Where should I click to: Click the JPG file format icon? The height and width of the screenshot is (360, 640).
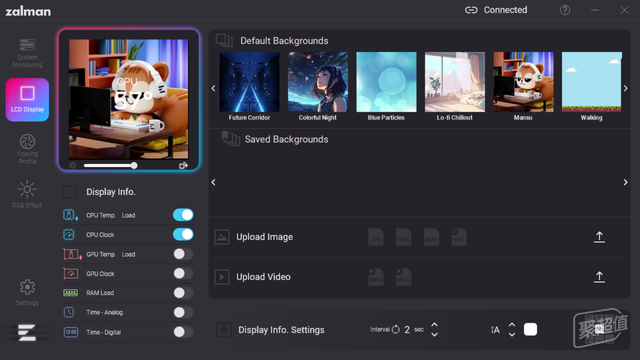(x=376, y=237)
